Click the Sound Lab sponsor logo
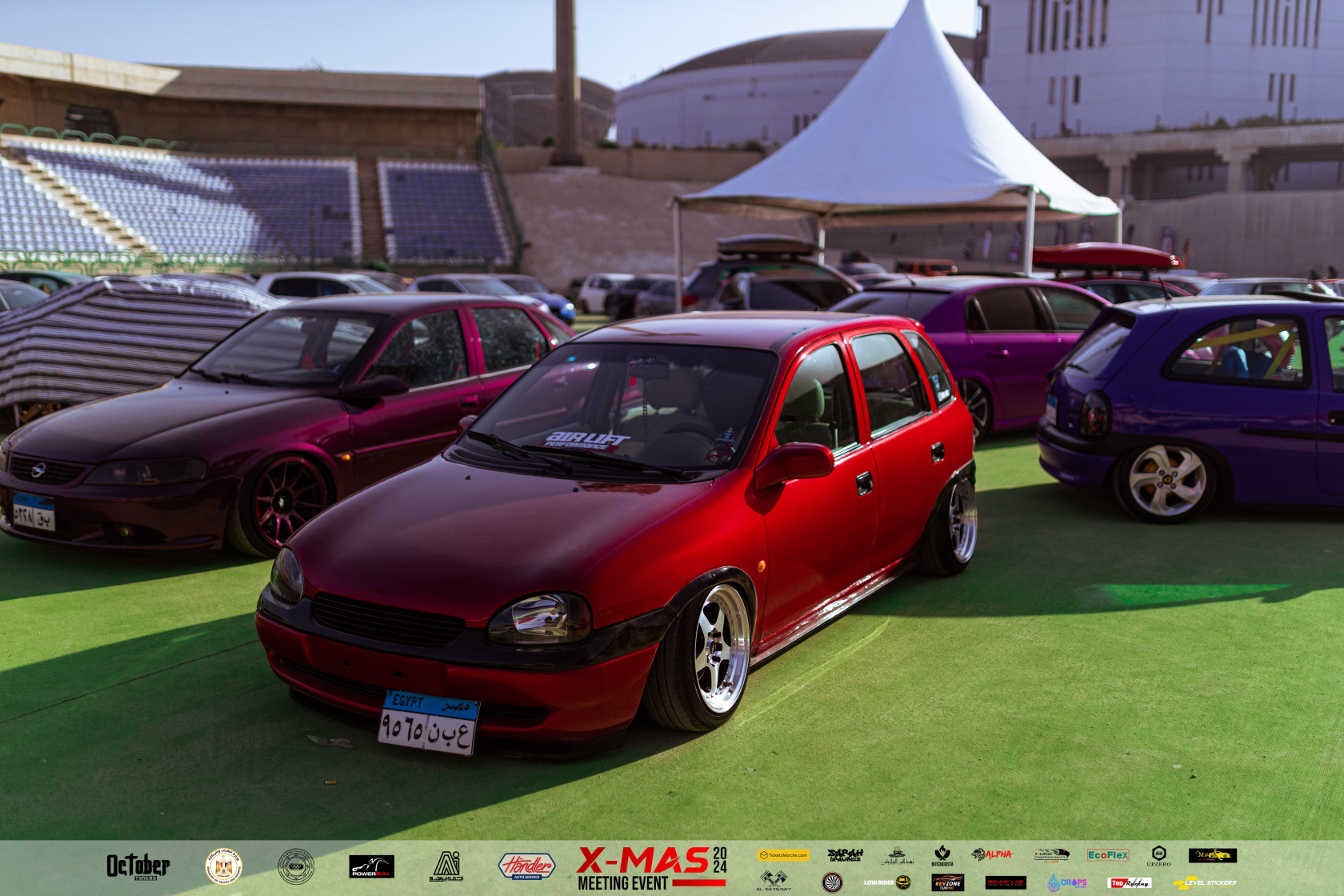The height and width of the screenshot is (896, 1344). tap(1006, 882)
